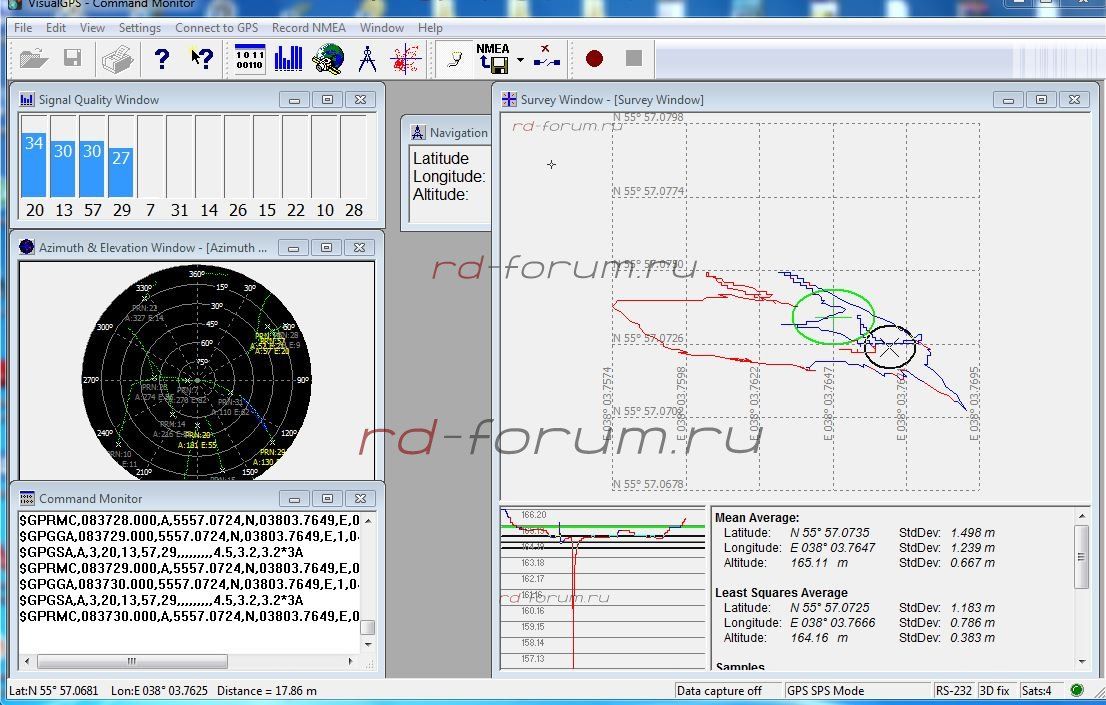The image size is (1106, 705).
Task: Open the Edit menu
Action: pyautogui.click(x=56, y=28)
